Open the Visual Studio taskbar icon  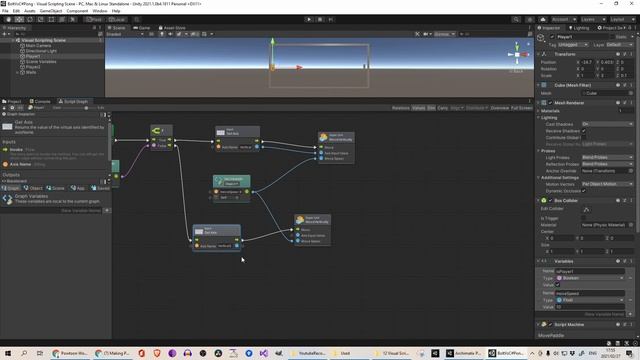point(264,353)
